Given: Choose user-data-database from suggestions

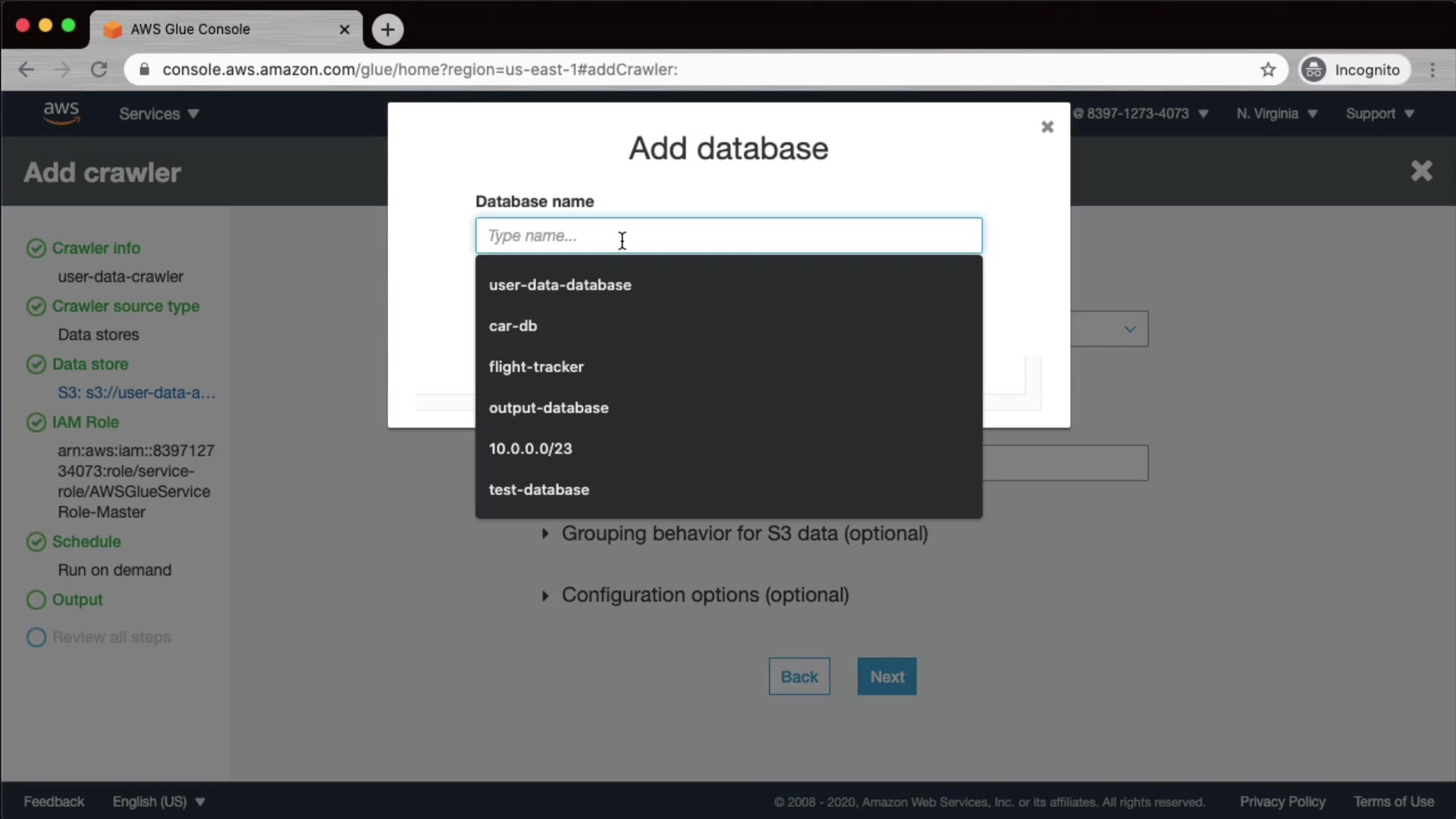Looking at the screenshot, I should 560,285.
